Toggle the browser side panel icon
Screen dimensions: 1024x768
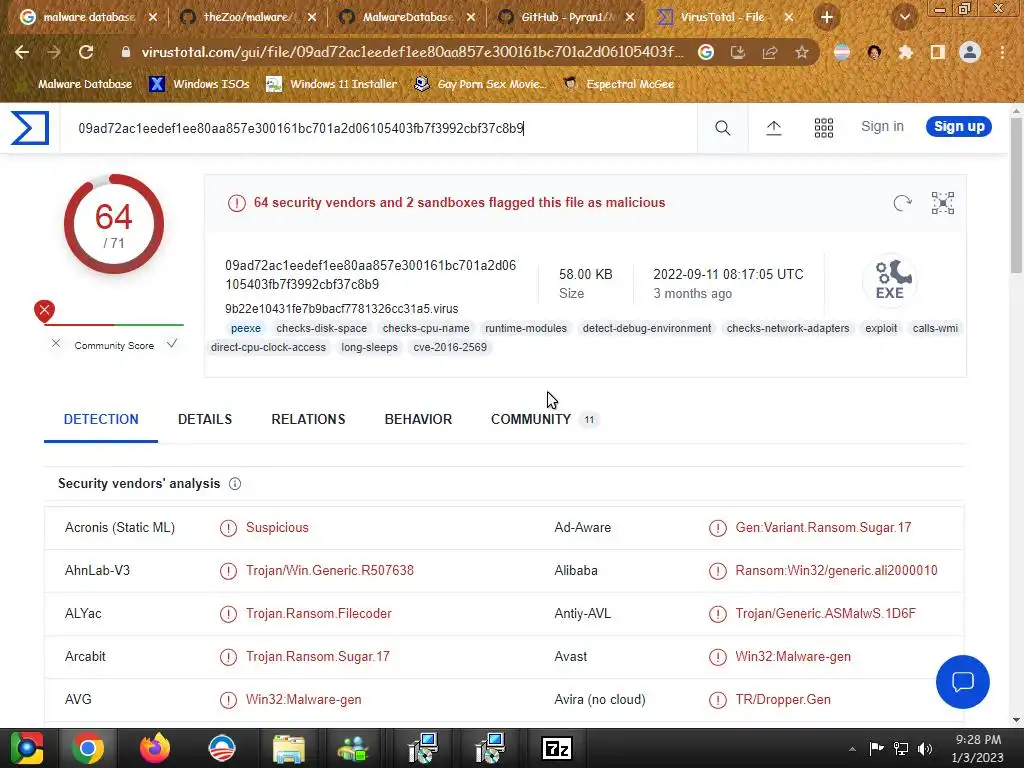(938, 52)
